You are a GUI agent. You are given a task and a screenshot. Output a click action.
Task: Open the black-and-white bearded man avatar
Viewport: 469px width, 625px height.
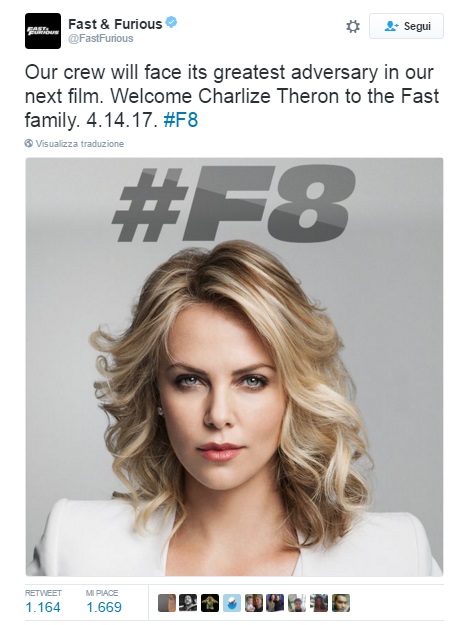coord(188,603)
